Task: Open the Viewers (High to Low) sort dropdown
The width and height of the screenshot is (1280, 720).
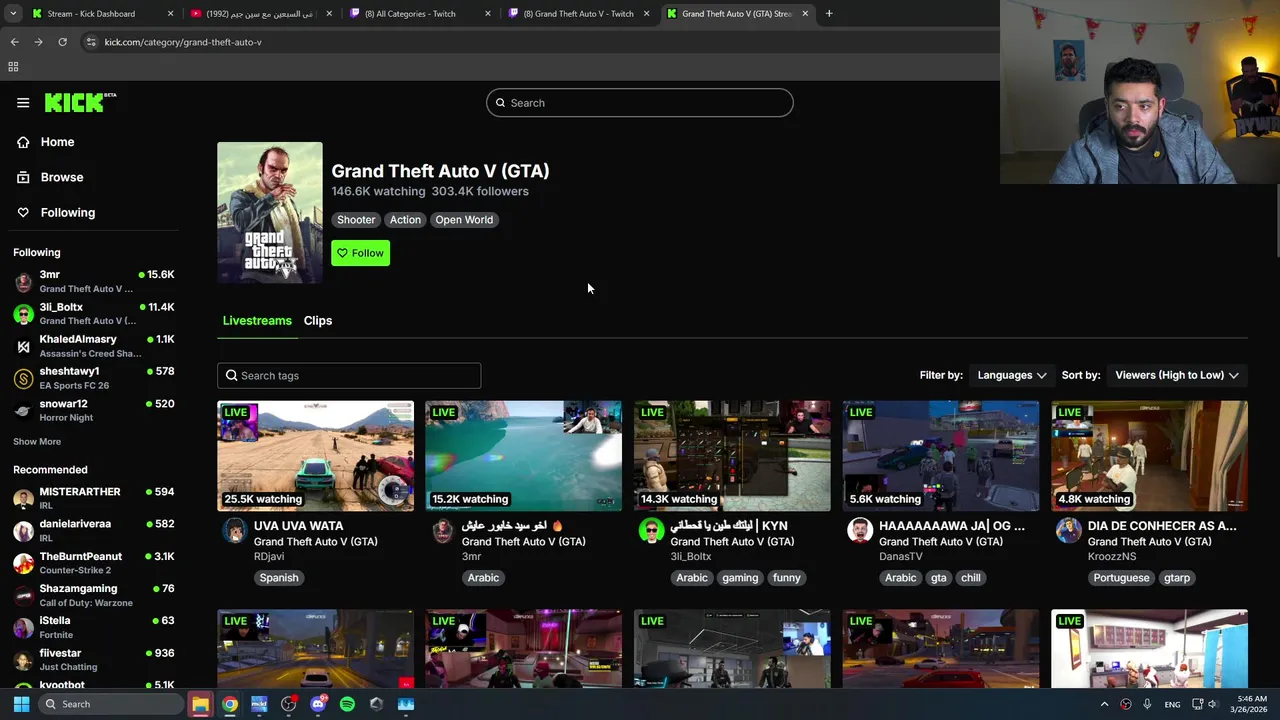Action: click(1177, 375)
